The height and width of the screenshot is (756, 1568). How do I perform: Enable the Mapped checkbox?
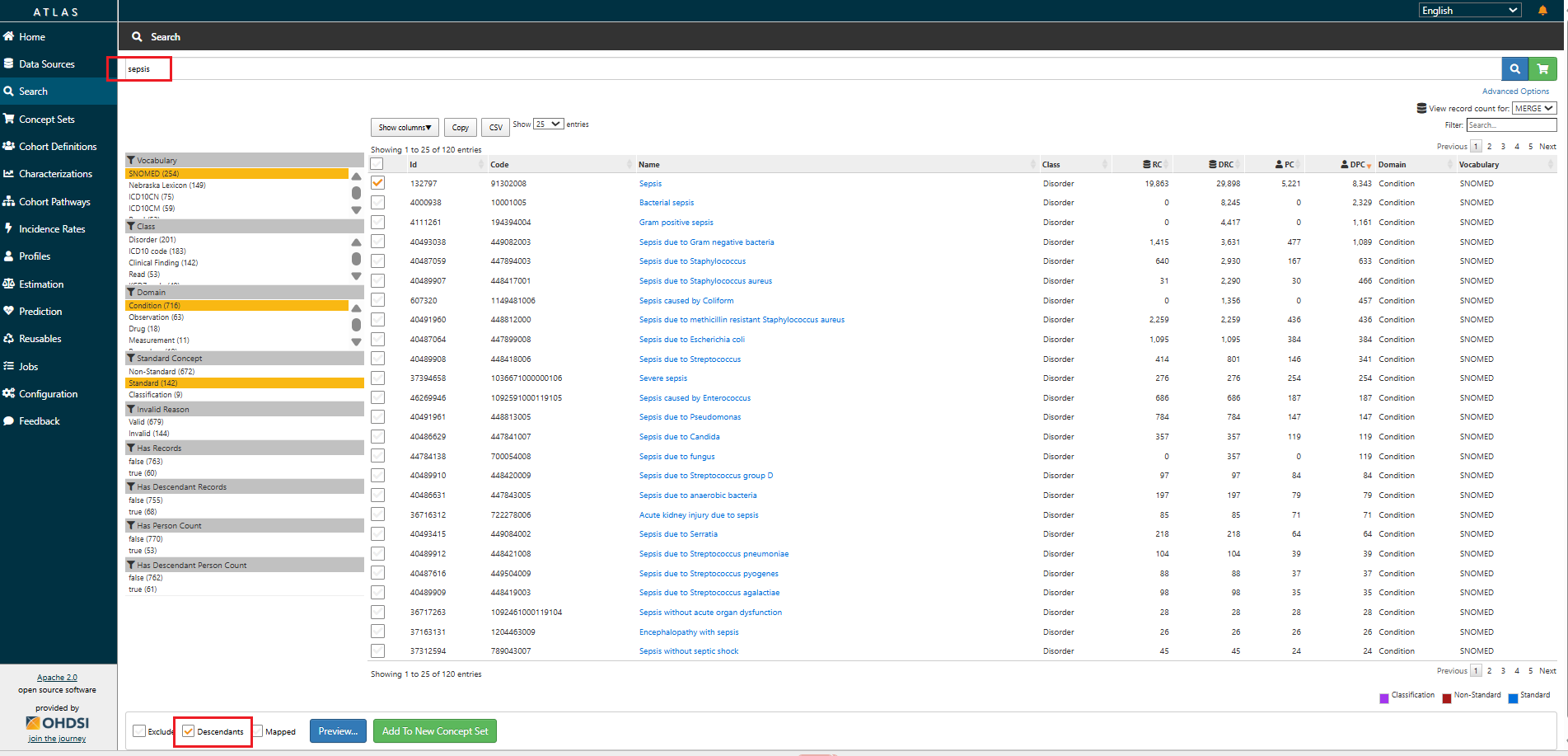tap(258, 731)
